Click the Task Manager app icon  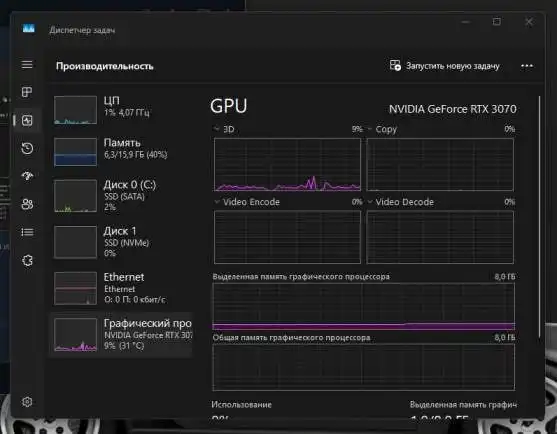(29, 28)
